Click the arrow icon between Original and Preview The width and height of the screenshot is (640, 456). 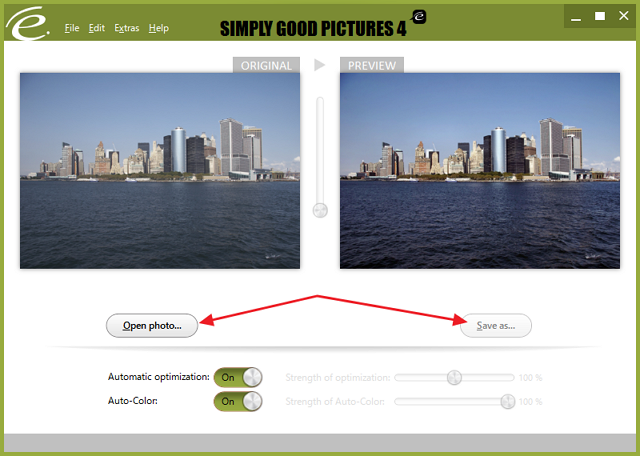coord(320,65)
